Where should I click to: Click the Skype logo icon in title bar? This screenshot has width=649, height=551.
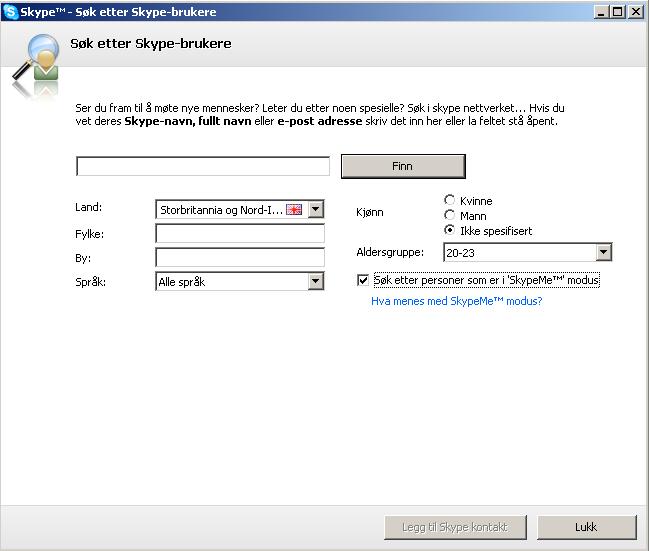tap(10, 11)
